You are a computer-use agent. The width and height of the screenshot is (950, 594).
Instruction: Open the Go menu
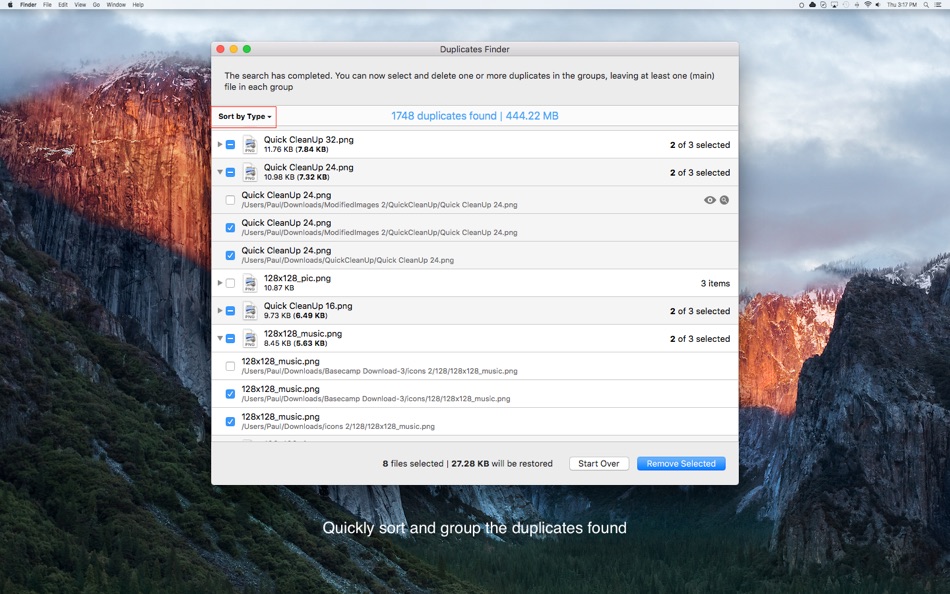click(x=96, y=4)
